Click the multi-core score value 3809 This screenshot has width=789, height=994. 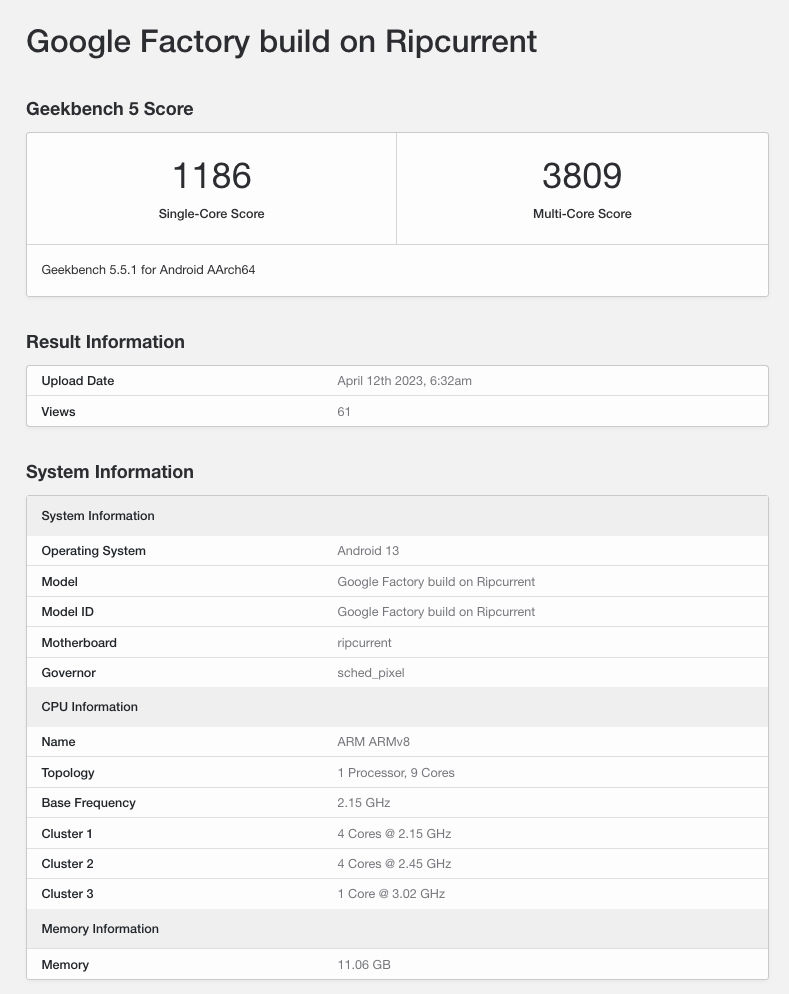point(582,176)
